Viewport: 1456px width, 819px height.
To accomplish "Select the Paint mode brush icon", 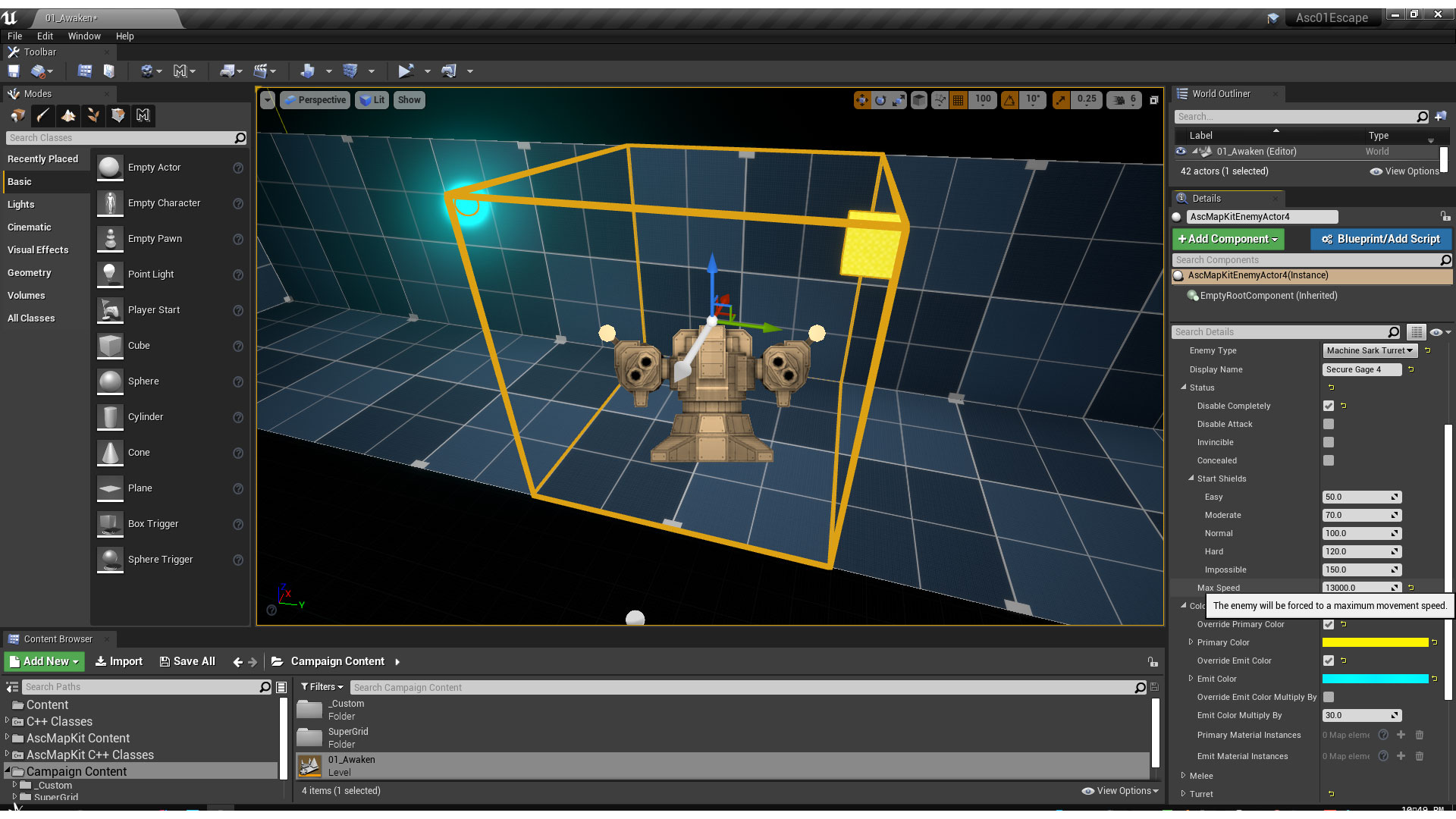I will coord(43,115).
